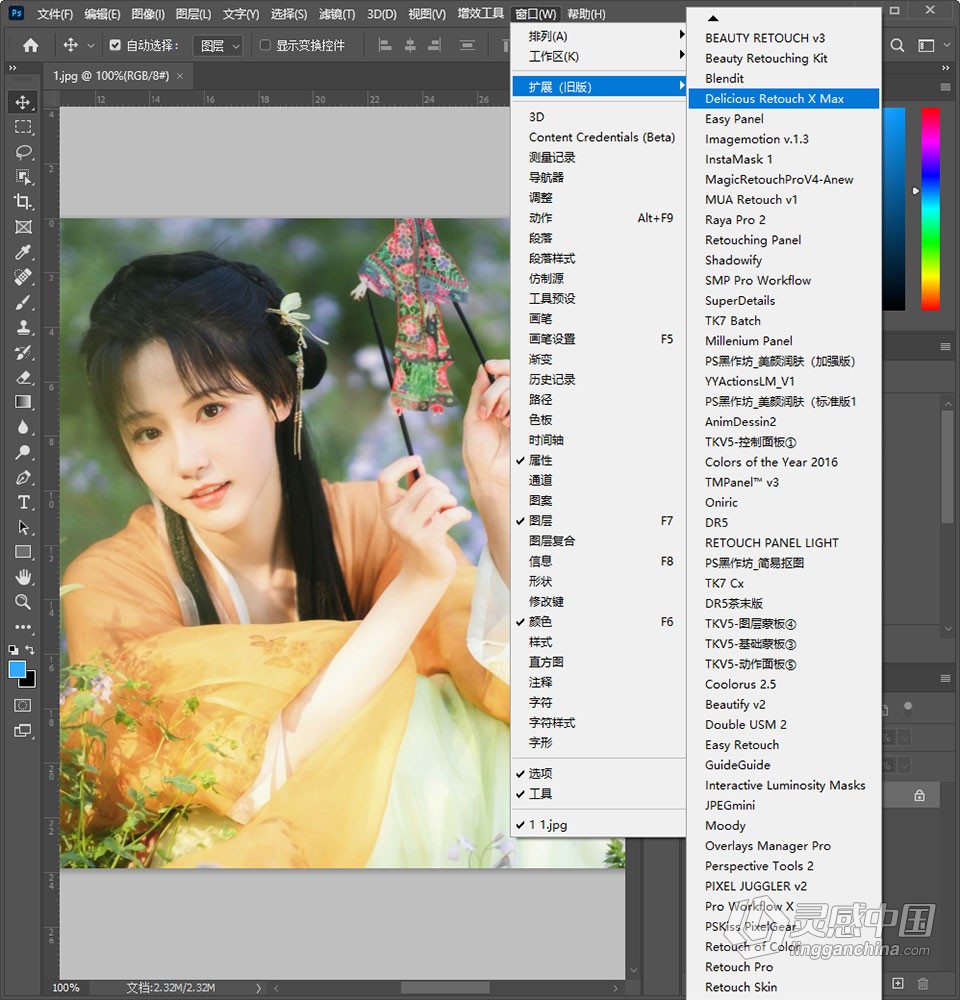Select the Crop tool
This screenshot has width=960, height=1000.
click(22, 201)
